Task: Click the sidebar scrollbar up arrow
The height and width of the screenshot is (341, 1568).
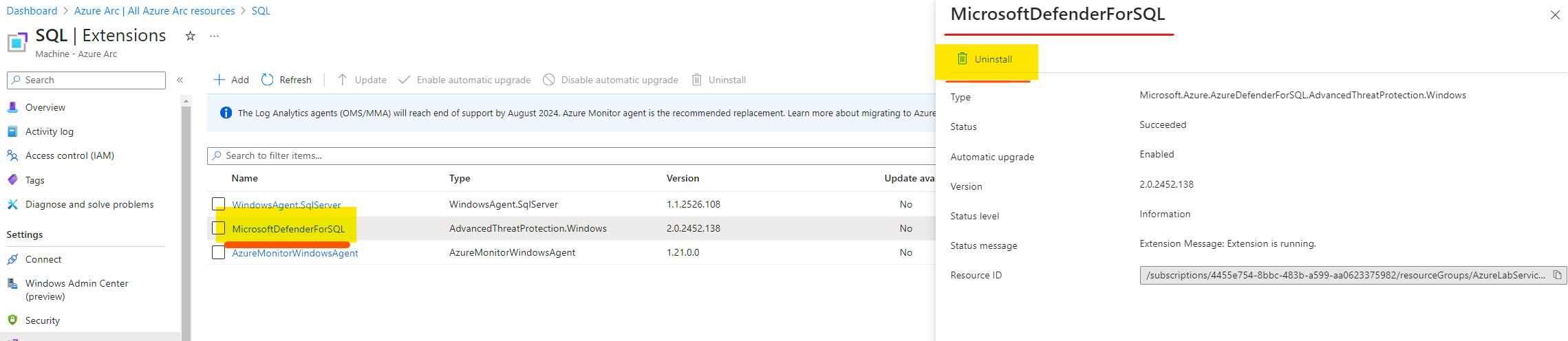Action: click(x=186, y=101)
